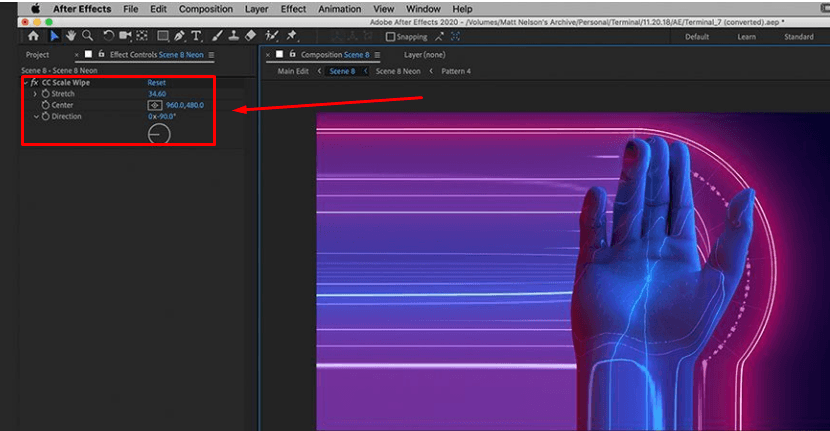The image size is (830, 431).
Task: Open the After Effects app menu
Action: tap(82, 9)
